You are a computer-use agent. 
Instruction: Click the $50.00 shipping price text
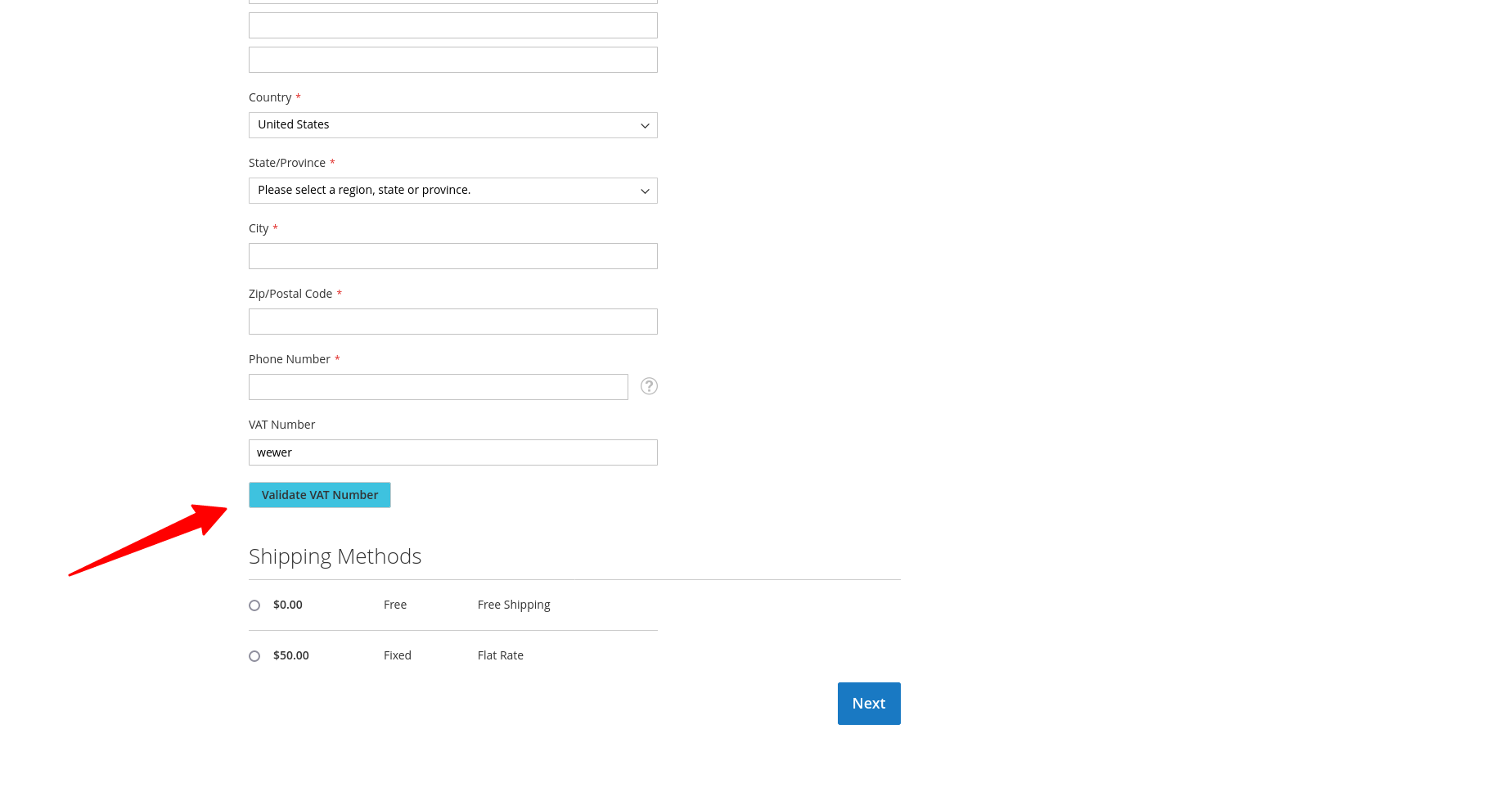point(291,655)
